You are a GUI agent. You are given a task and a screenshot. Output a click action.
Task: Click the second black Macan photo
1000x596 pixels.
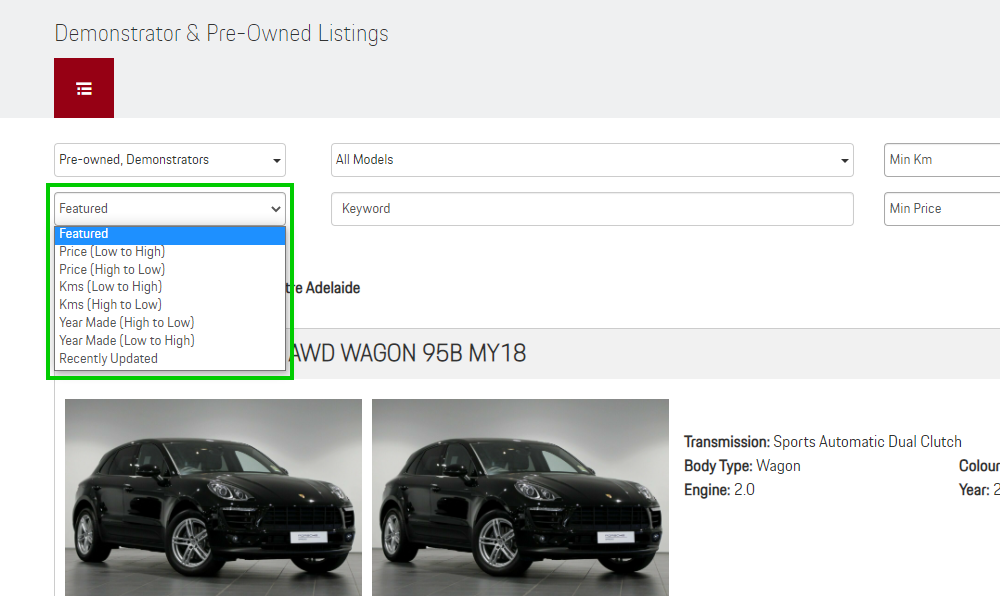[x=520, y=497]
